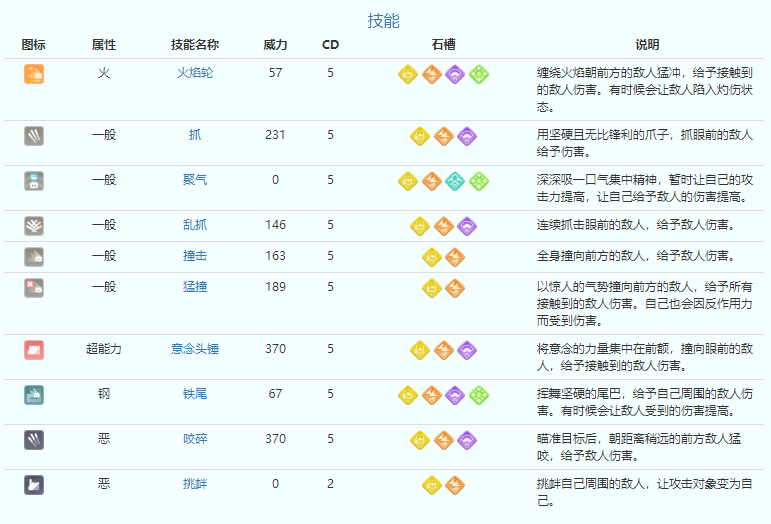
Task: Open the 咬碎 skill link
Action: pos(195,439)
